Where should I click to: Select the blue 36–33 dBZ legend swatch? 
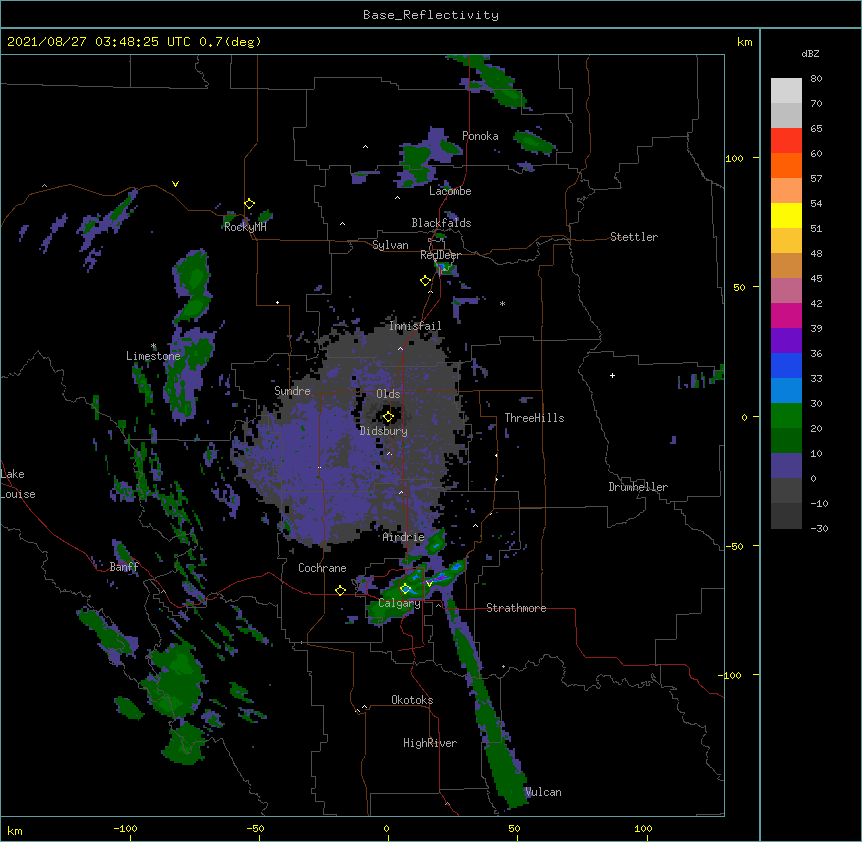[x=786, y=365]
